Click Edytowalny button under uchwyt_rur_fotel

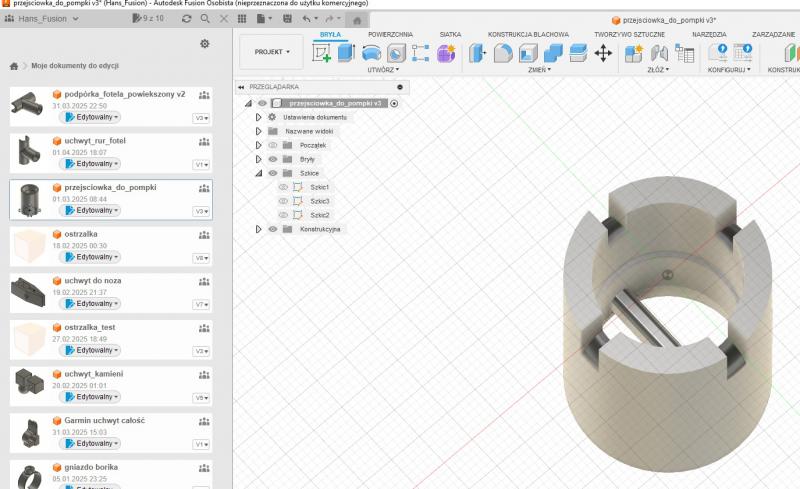[x=91, y=163]
